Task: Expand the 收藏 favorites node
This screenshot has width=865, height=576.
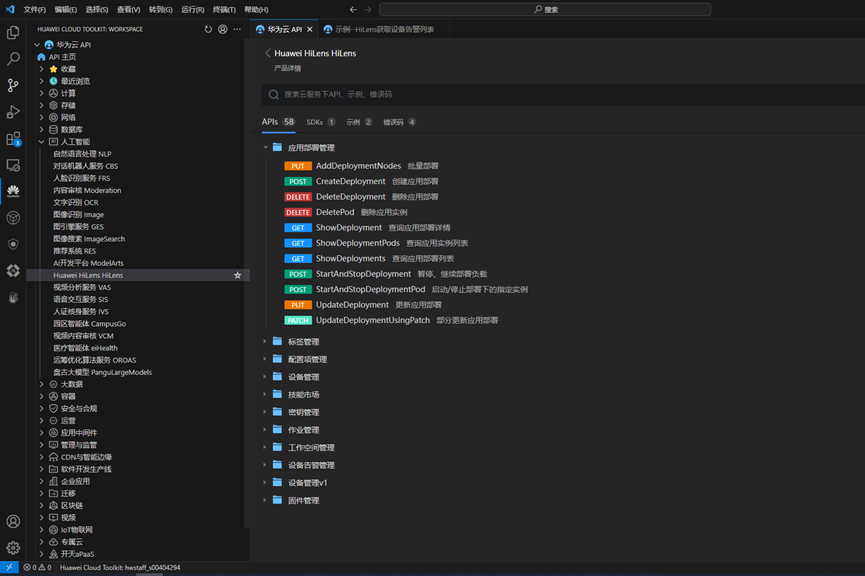Action: (41, 69)
